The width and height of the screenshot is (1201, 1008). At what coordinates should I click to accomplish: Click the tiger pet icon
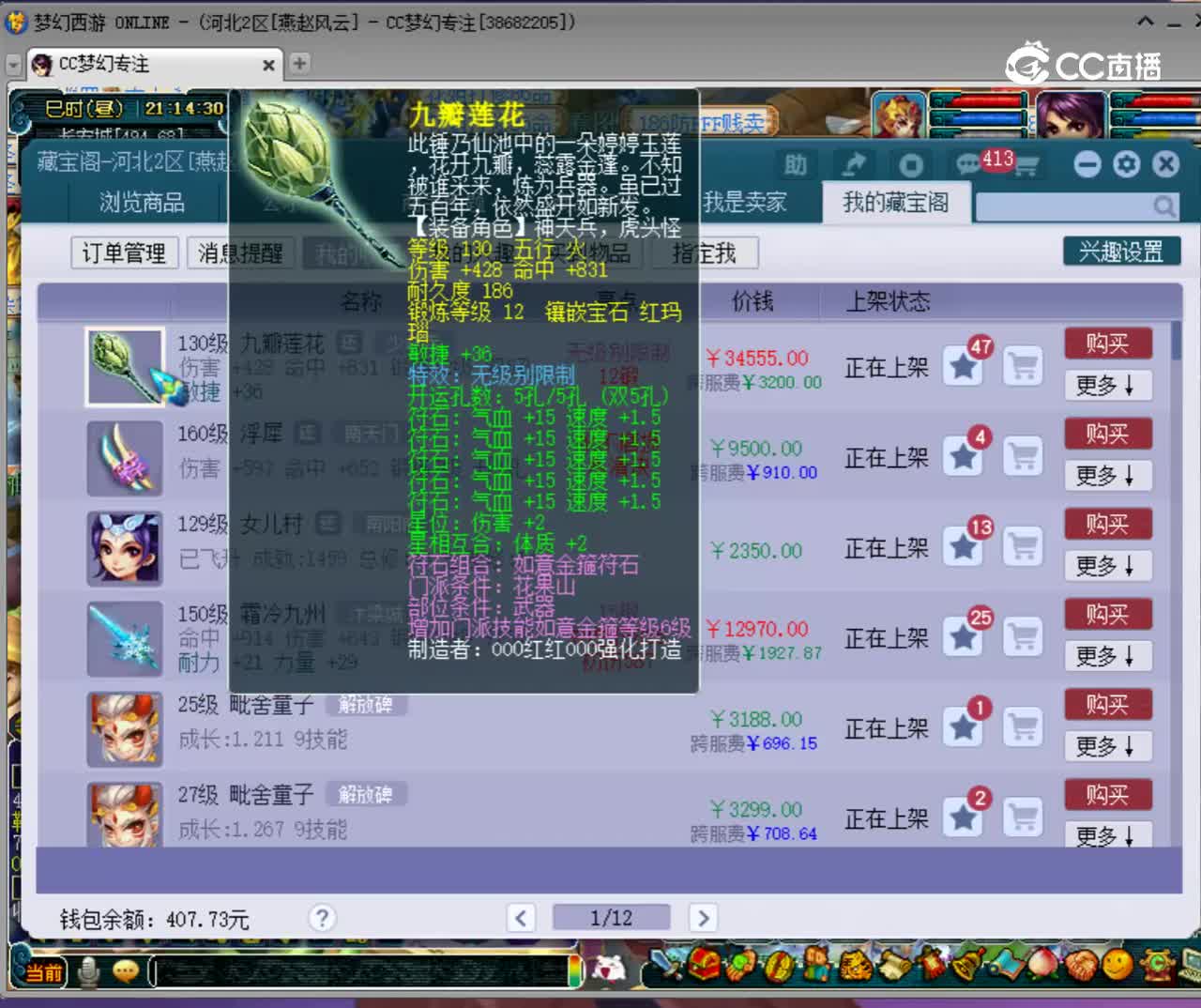tap(854, 966)
